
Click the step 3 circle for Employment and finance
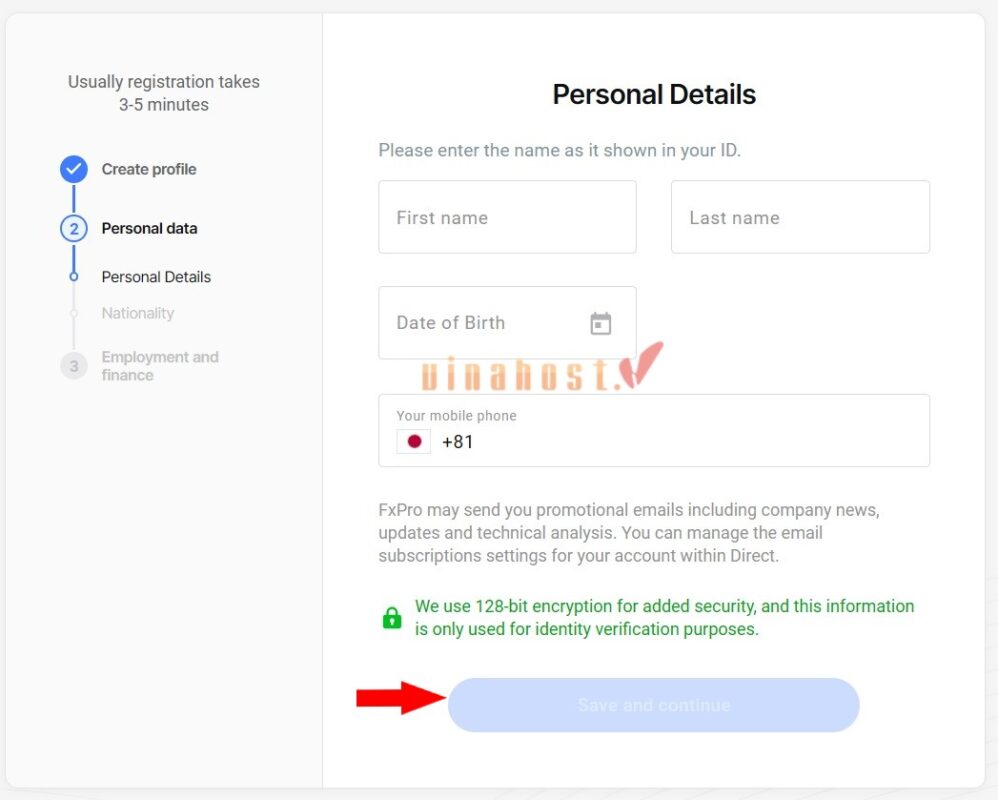73,366
